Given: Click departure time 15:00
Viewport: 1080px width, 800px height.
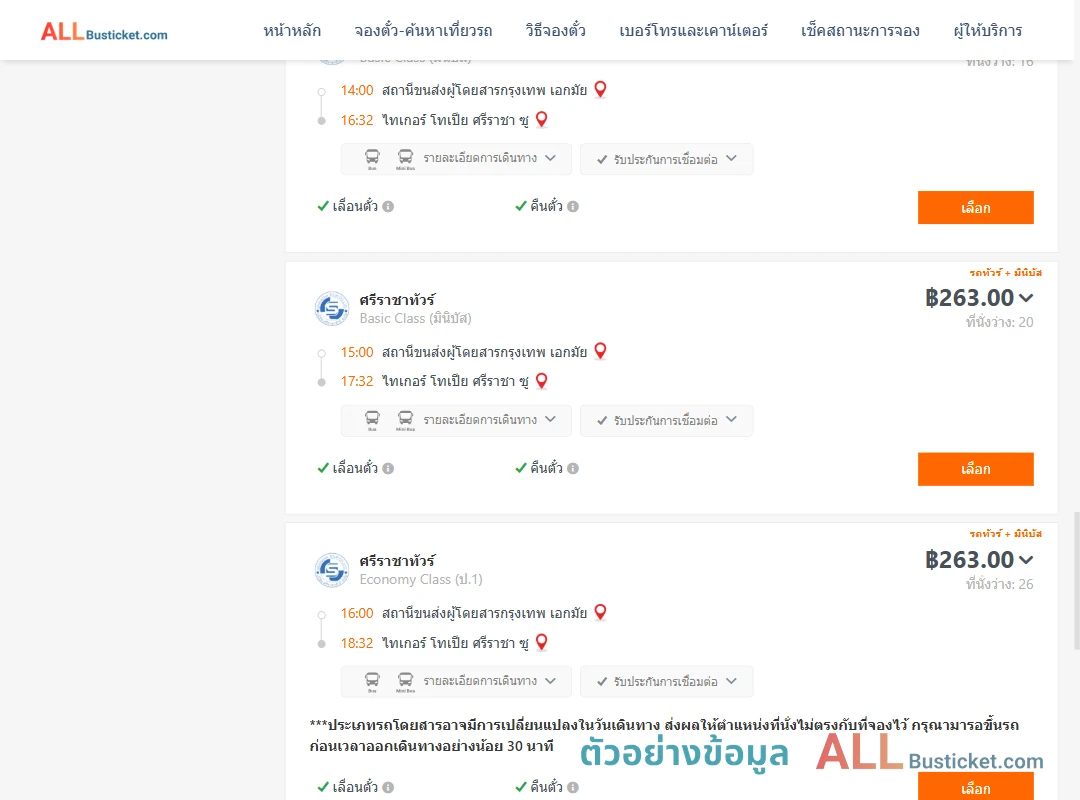Looking at the screenshot, I should point(357,352).
